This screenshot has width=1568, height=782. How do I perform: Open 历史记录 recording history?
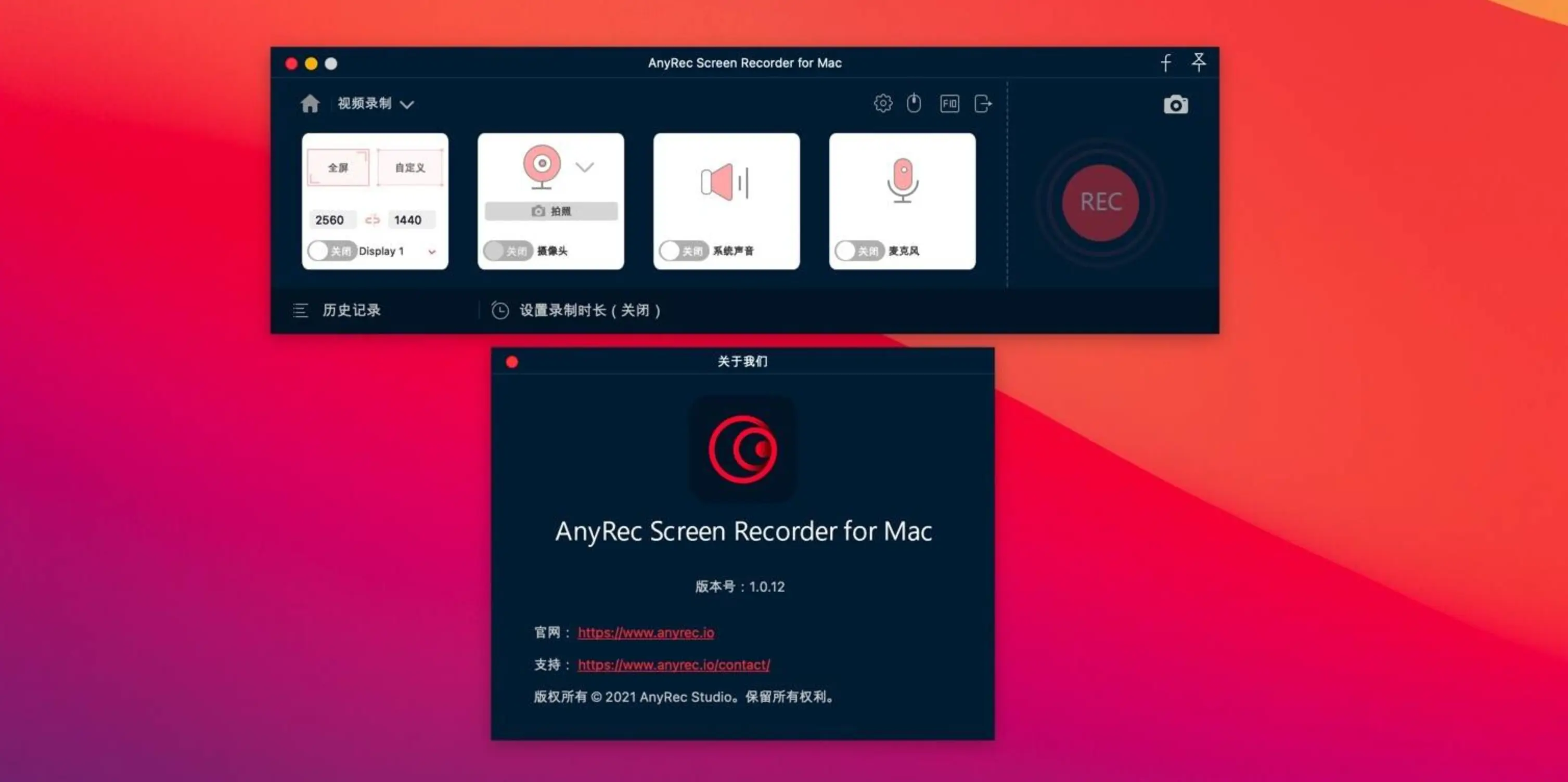(x=351, y=310)
